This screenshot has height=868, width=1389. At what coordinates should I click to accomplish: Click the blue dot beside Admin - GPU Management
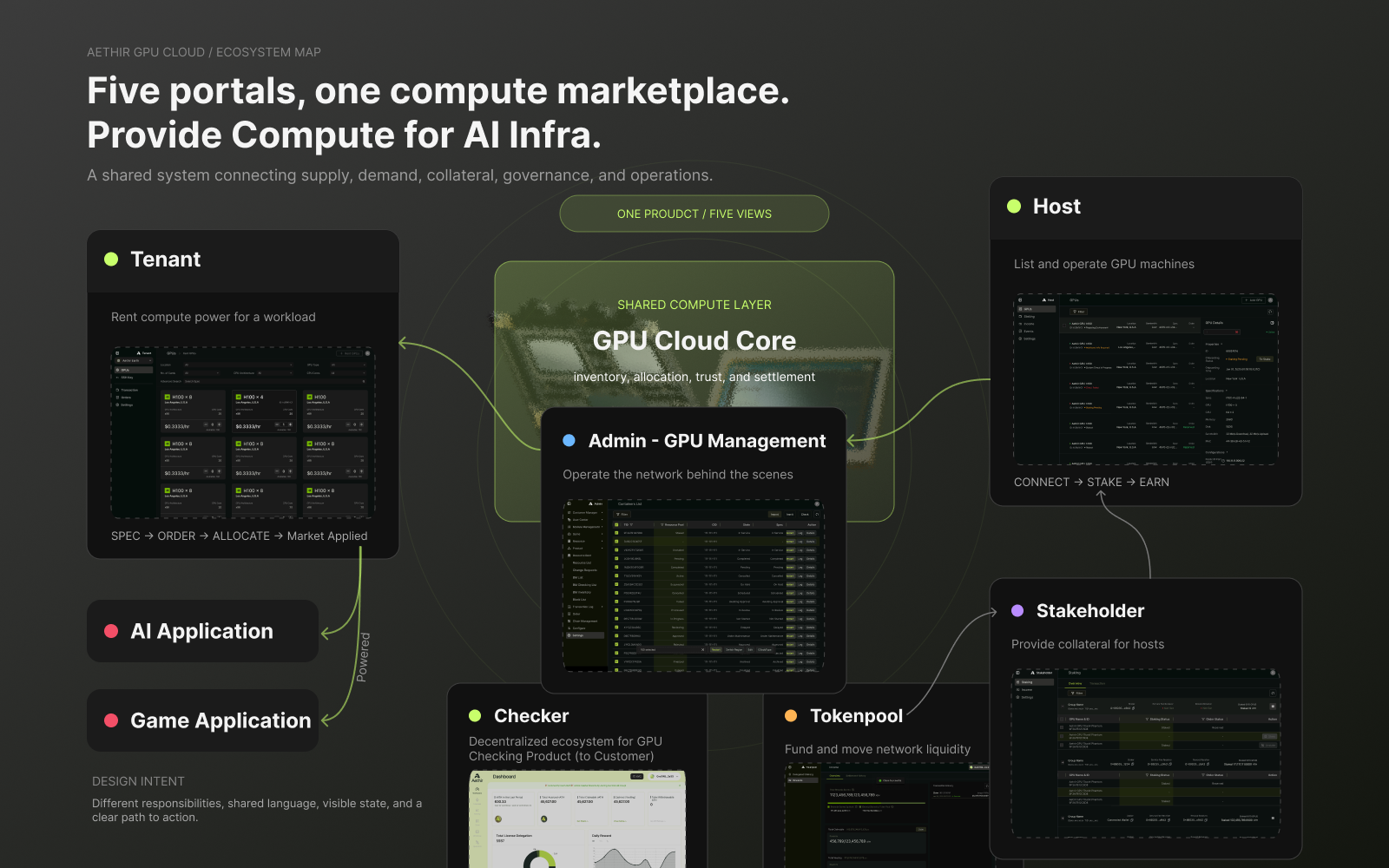tap(569, 440)
